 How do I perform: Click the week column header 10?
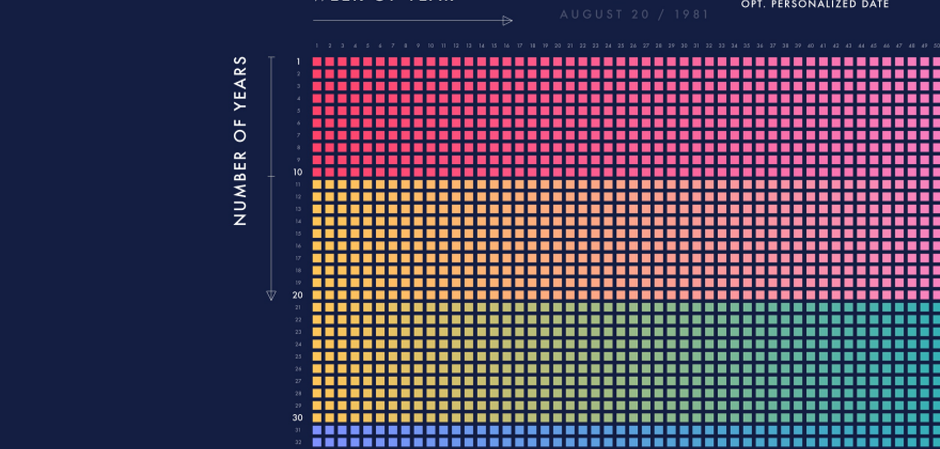click(431, 46)
